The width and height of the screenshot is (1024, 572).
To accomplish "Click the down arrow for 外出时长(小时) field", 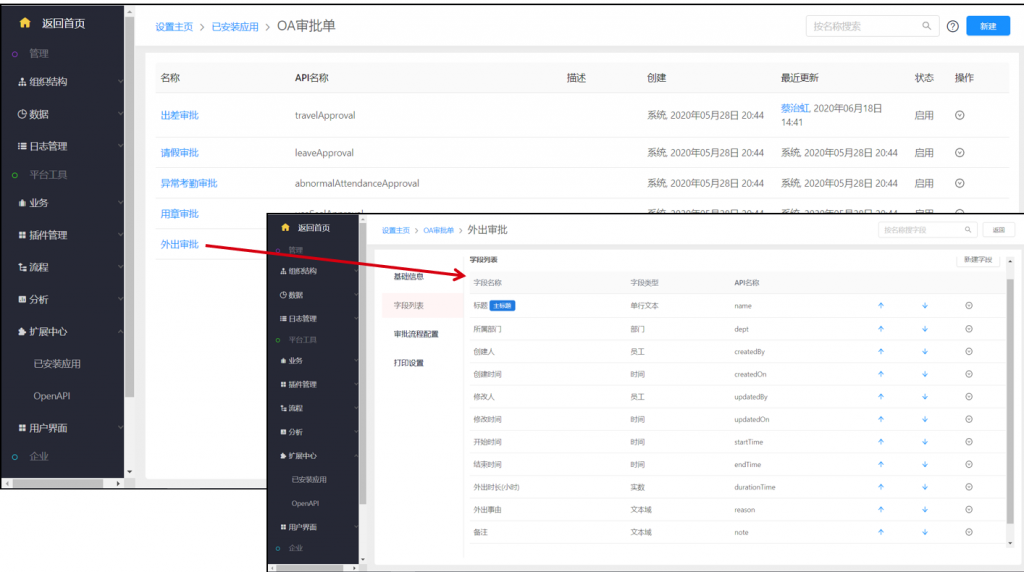I will pos(925,487).
